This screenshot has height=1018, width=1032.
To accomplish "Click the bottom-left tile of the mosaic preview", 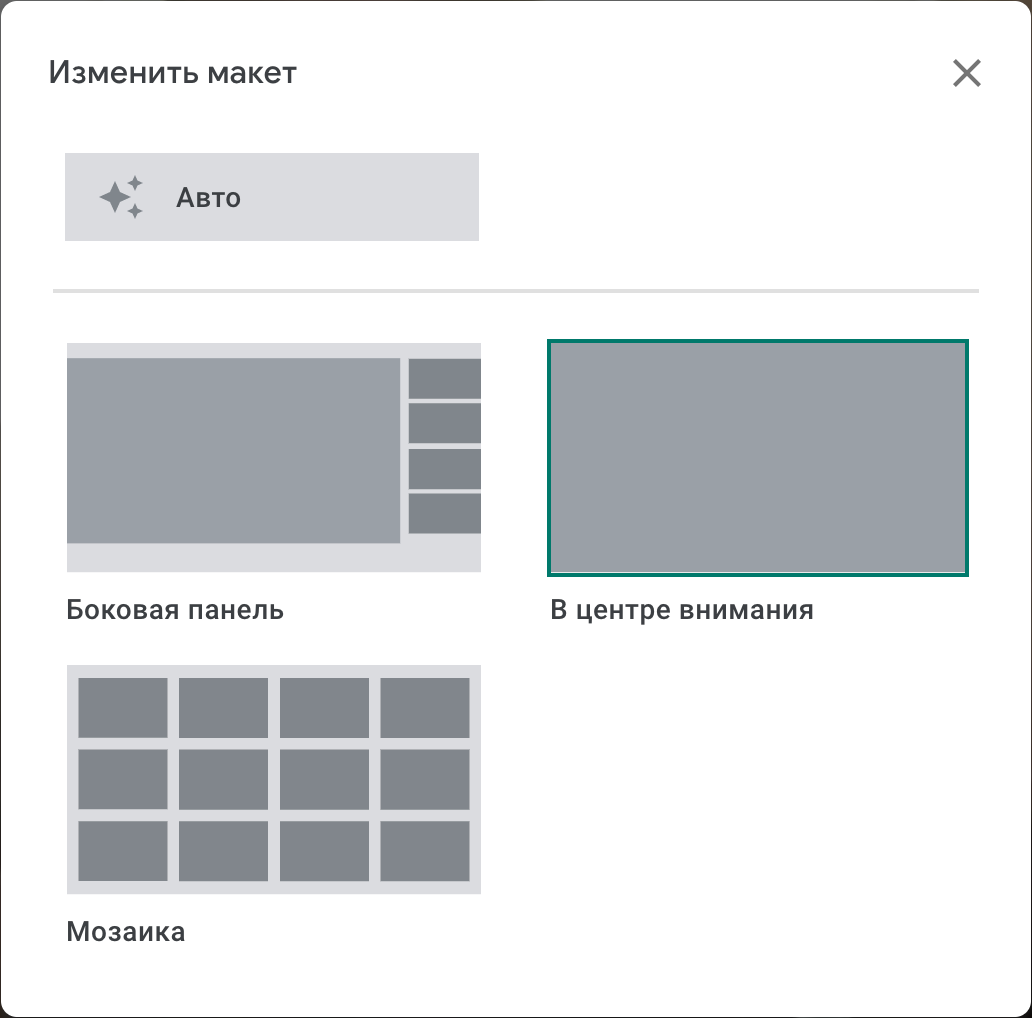I will point(123,851).
